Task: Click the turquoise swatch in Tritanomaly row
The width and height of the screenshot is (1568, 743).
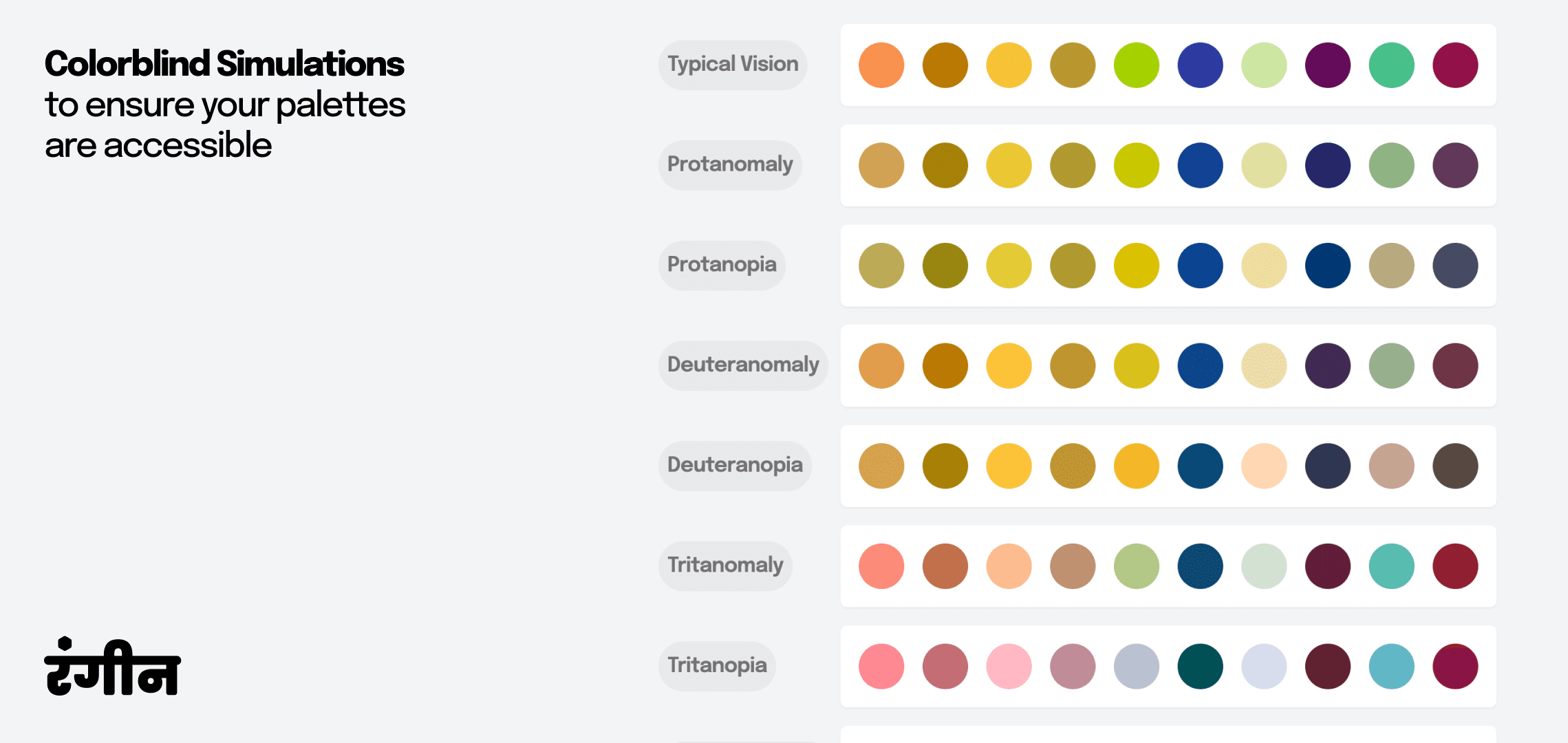Action: point(1392,566)
